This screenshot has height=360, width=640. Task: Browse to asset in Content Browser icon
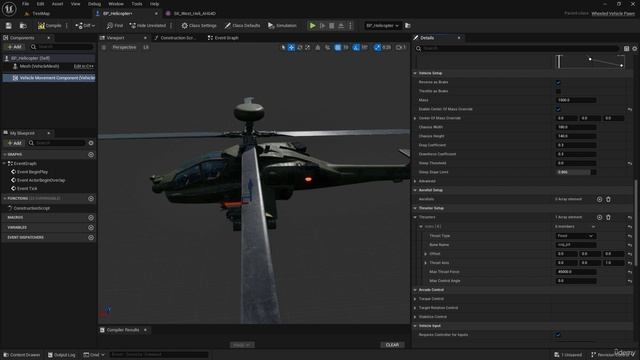23,26
